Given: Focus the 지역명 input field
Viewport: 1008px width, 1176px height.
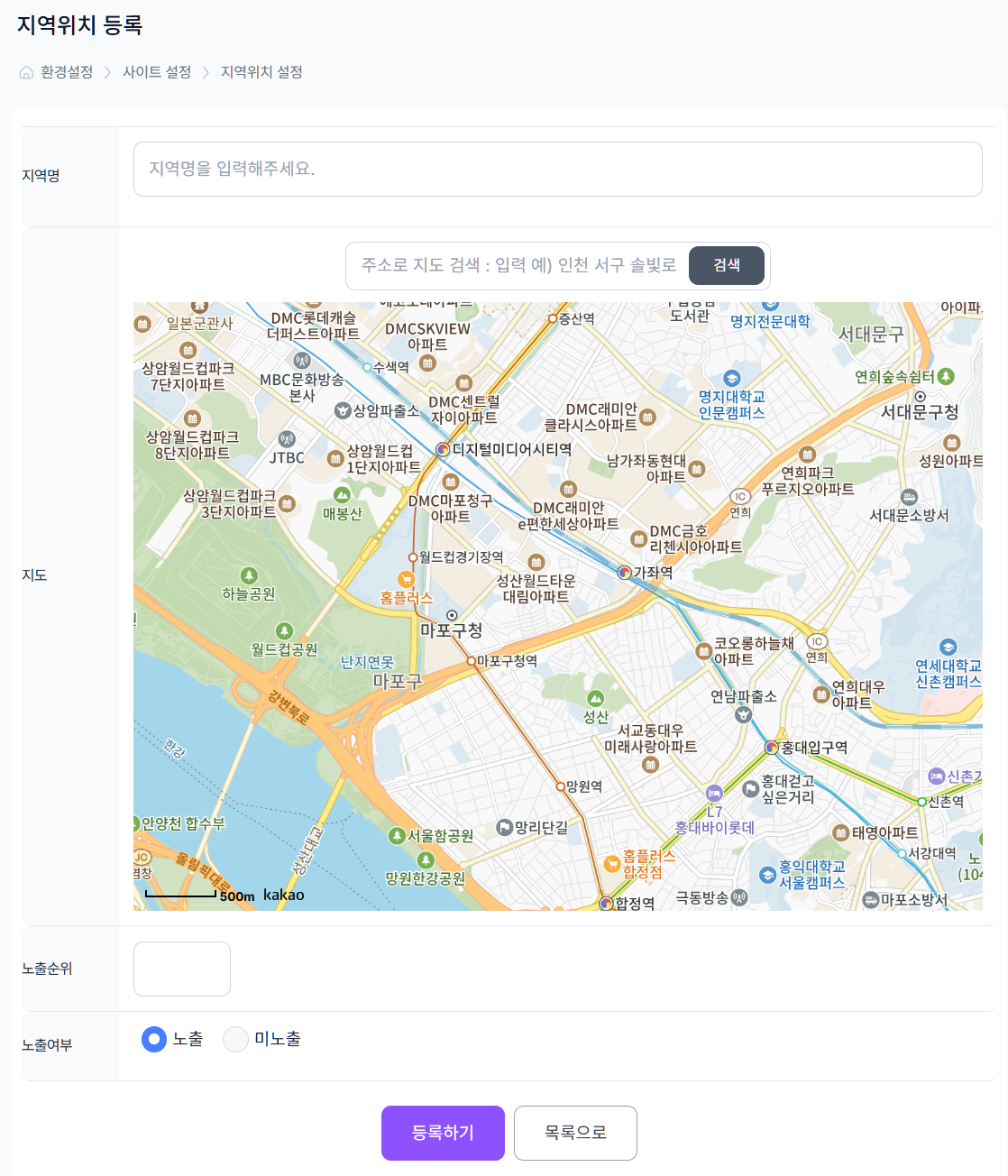Looking at the screenshot, I should click(x=557, y=169).
